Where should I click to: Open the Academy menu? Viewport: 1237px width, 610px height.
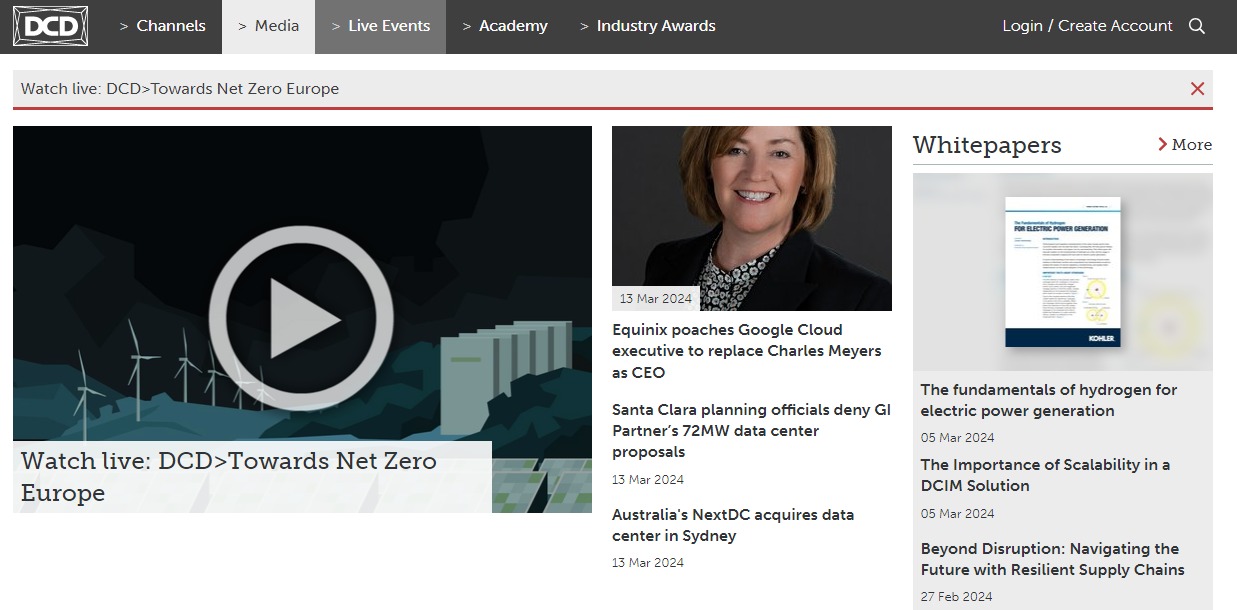[505, 26]
